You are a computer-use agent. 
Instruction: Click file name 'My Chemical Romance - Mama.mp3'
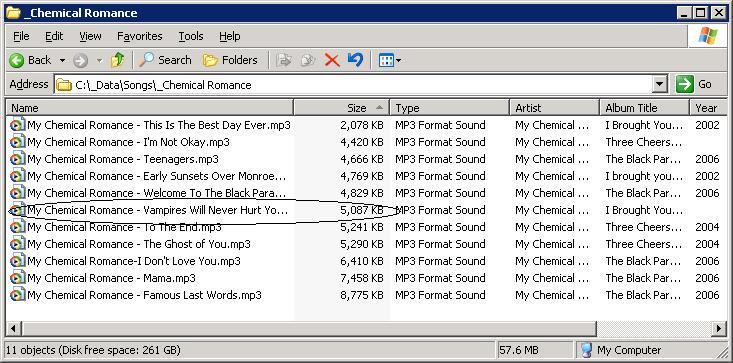pyautogui.click(x=111, y=278)
